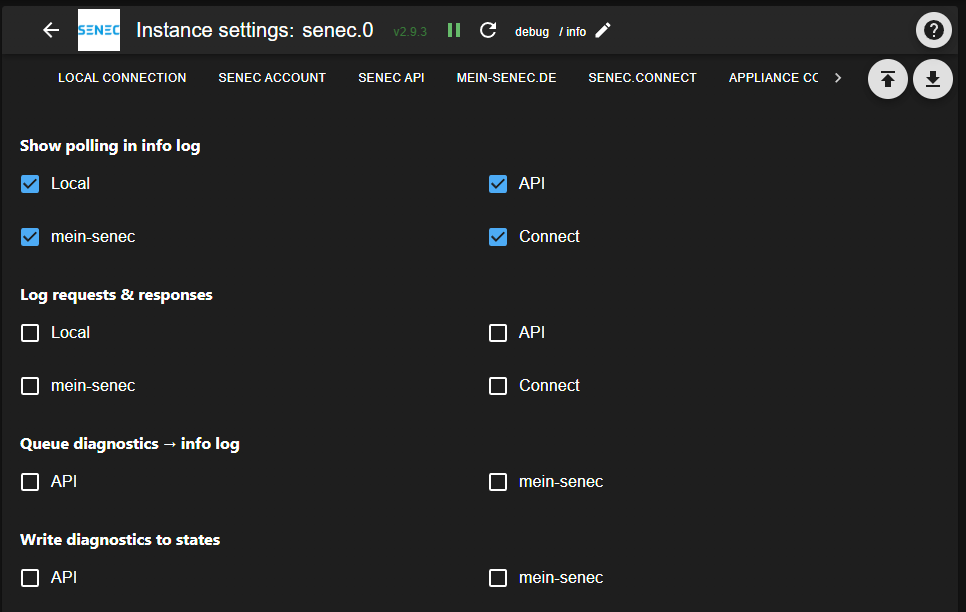Image resolution: width=966 pixels, height=612 pixels.
Task: Click the Show polling in info log heading
Action: pyautogui.click(x=110, y=146)
